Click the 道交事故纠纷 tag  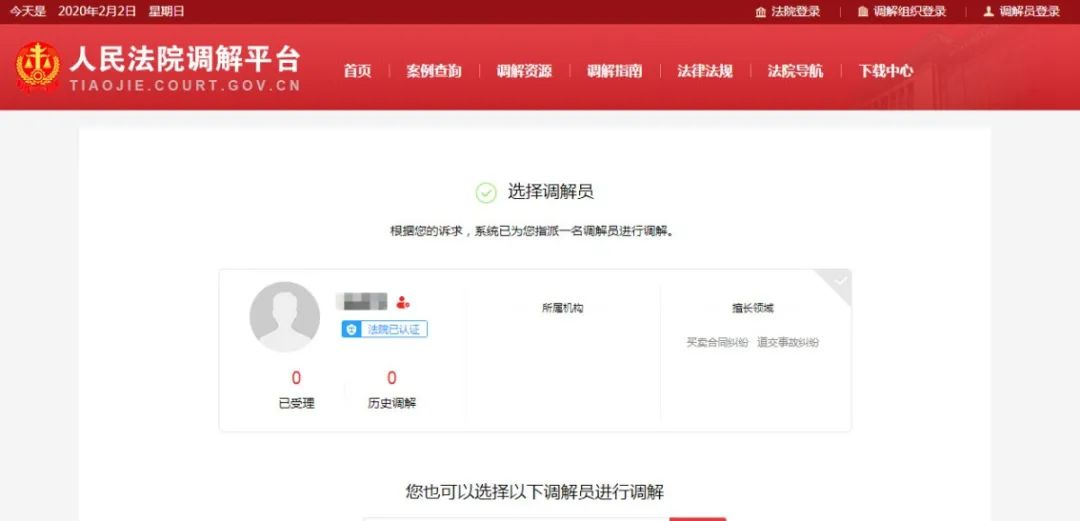pos(788,343)
